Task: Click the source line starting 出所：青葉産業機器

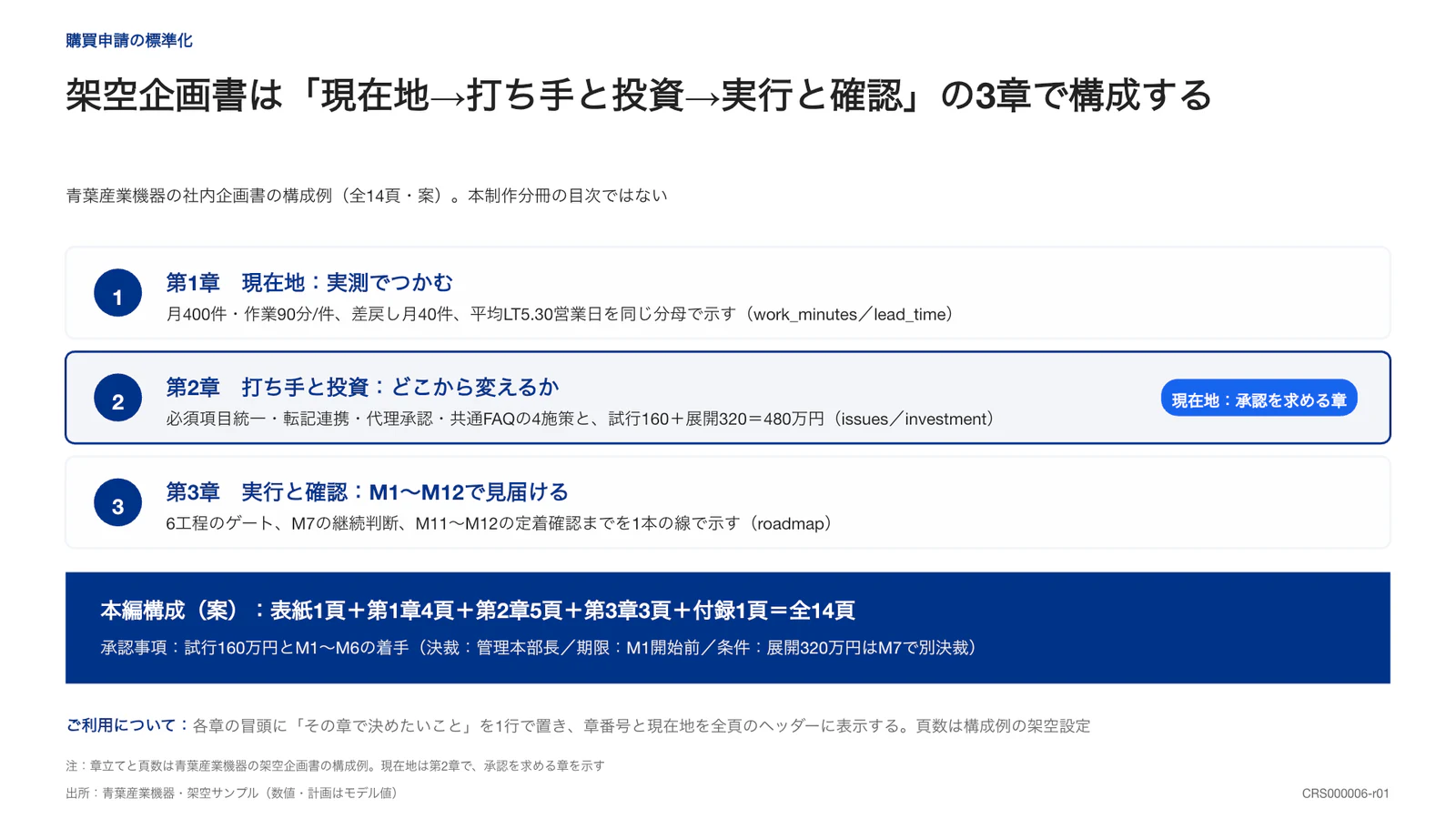Action: click(231, 794)
